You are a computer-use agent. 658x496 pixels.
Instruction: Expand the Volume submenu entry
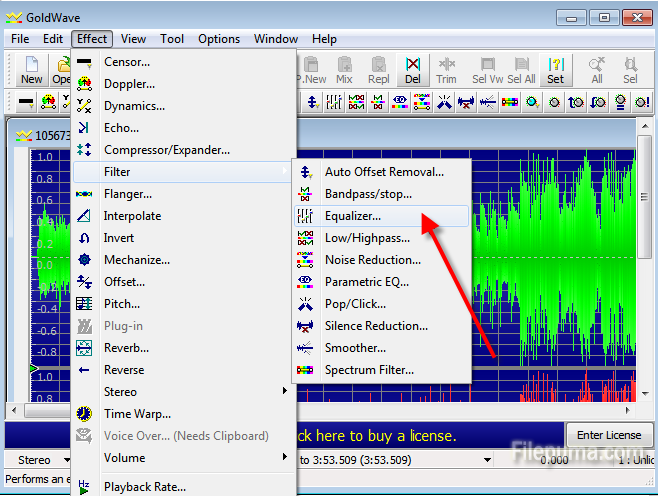(x=124, y=458)
